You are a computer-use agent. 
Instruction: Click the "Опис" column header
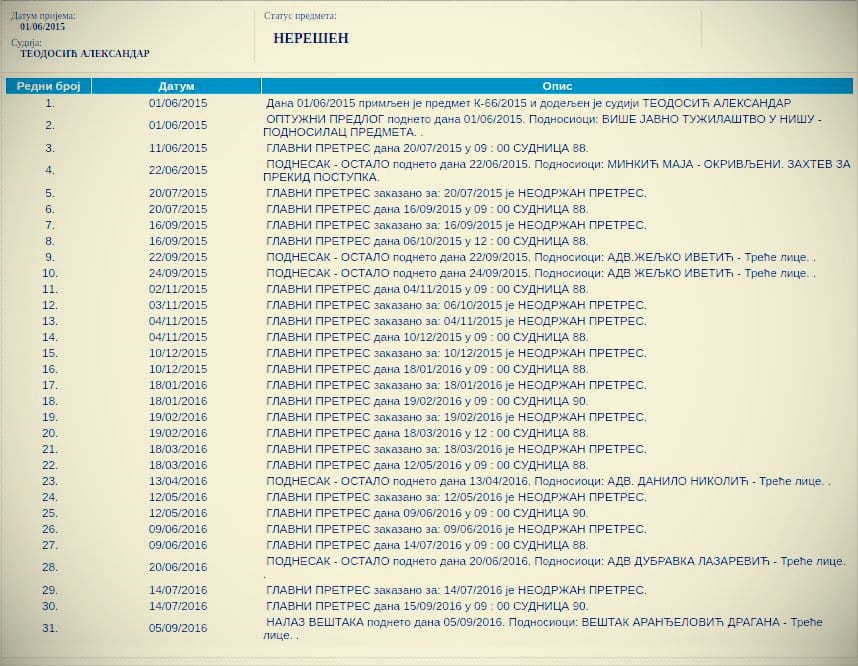[557, 87]
